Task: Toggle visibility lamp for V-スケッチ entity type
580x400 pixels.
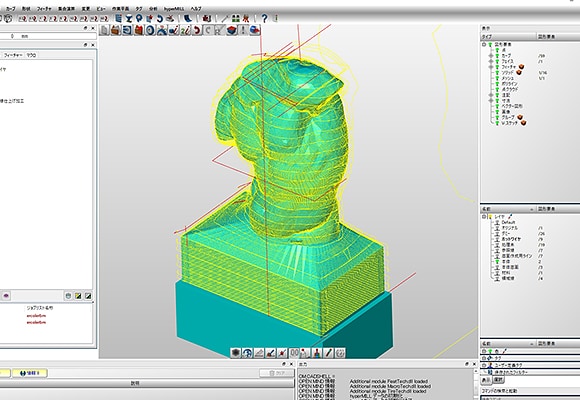Action: (x=498, y=123)
